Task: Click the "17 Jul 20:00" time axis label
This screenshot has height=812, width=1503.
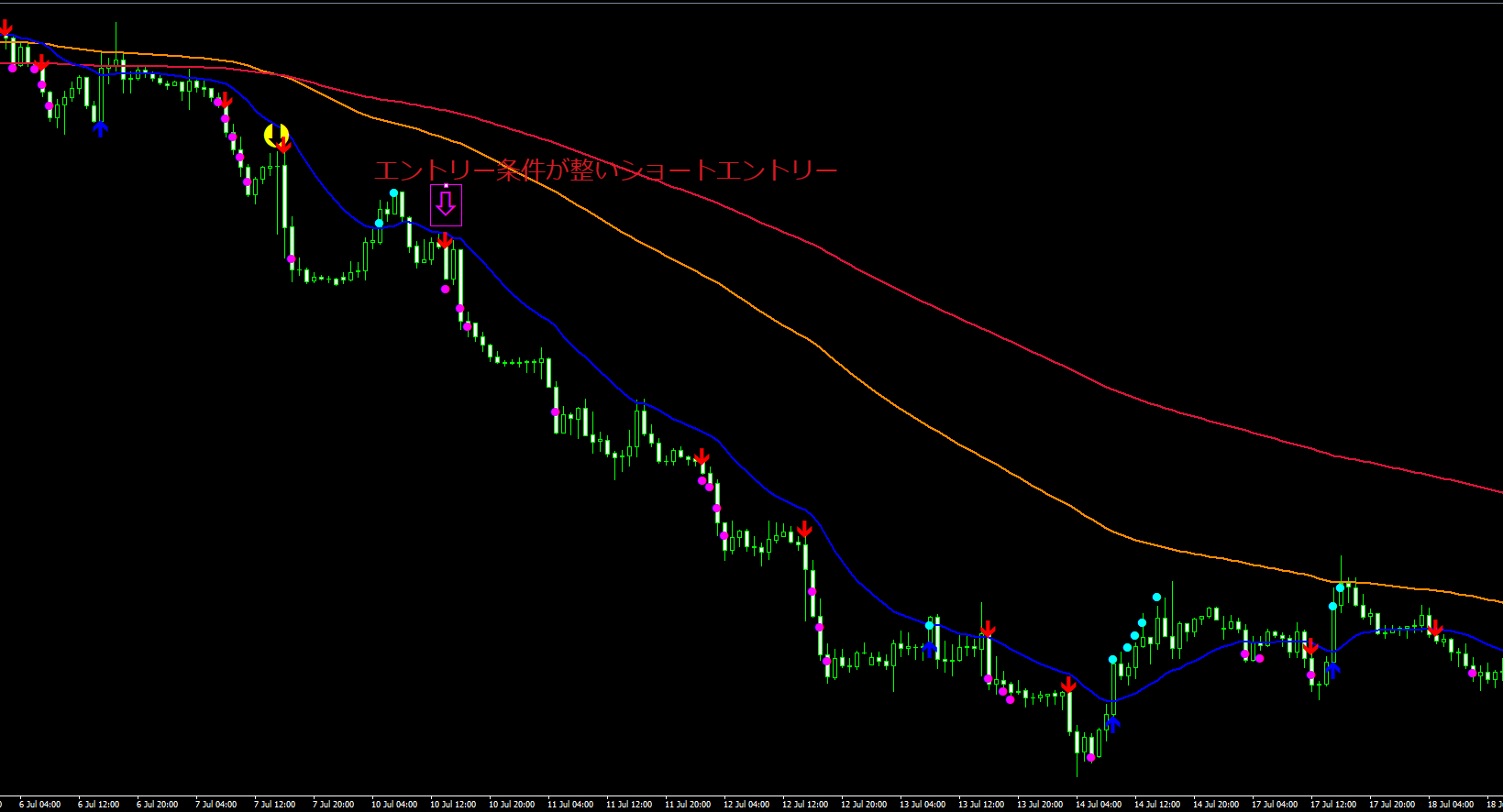Action: click(x=1392, y=805)
